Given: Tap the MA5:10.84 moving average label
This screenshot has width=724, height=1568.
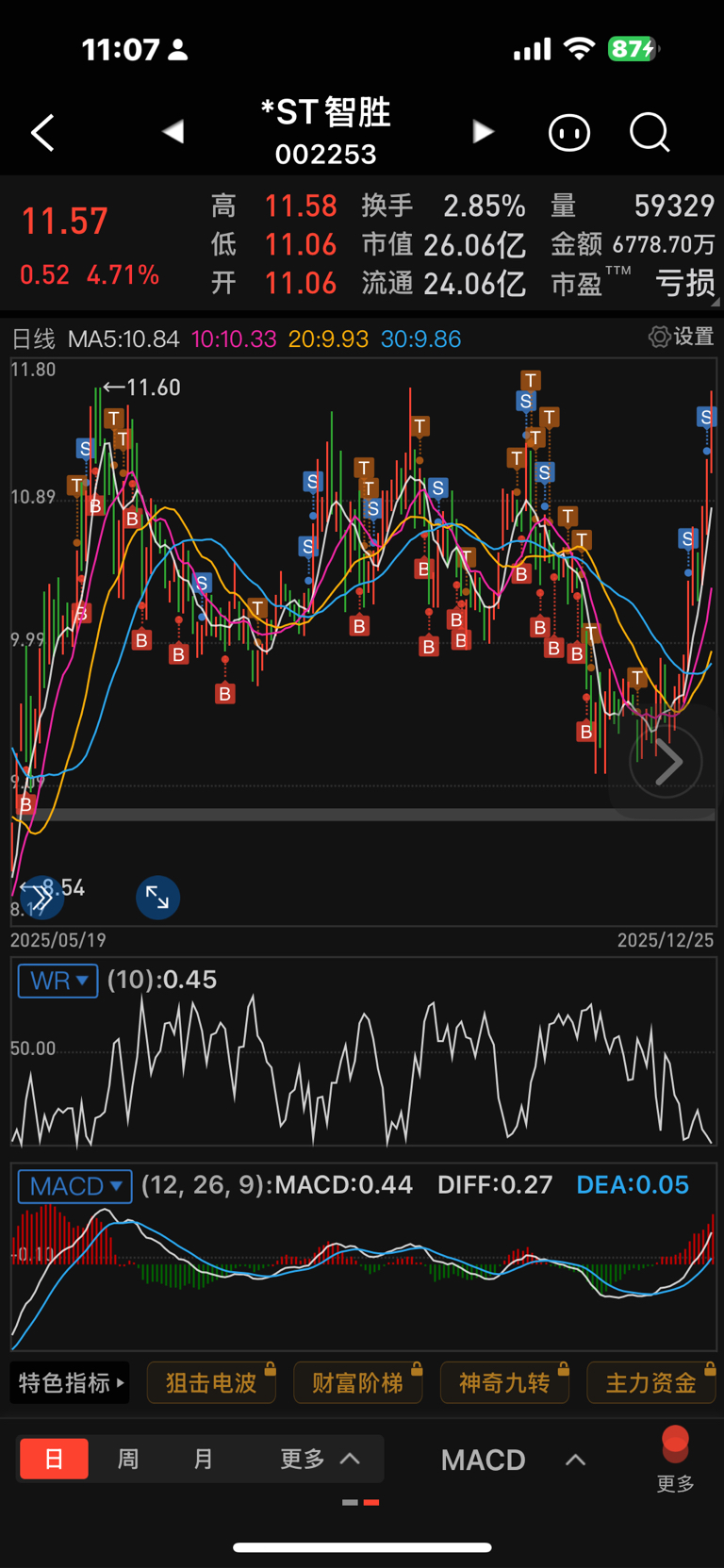Looking at the screenshot, I should pos(123,338).
